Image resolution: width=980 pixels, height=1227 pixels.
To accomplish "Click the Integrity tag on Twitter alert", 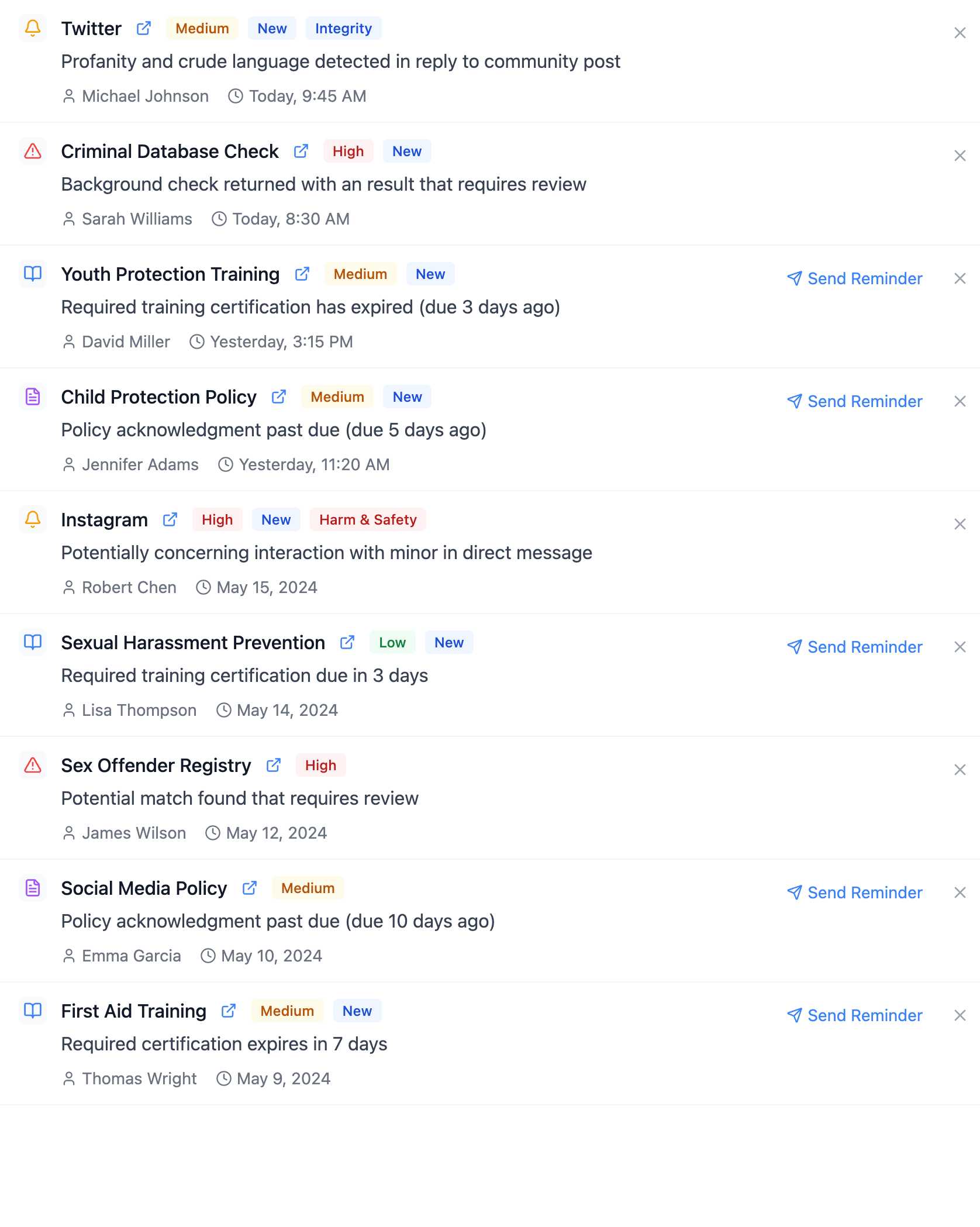I will pos(343,27).
